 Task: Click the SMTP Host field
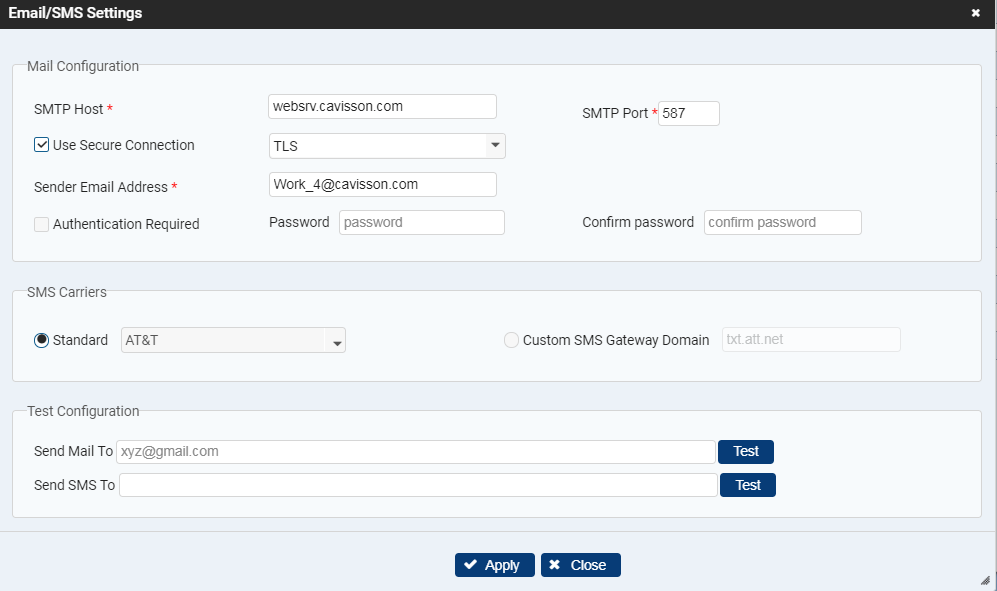click(x=382, y=106)
